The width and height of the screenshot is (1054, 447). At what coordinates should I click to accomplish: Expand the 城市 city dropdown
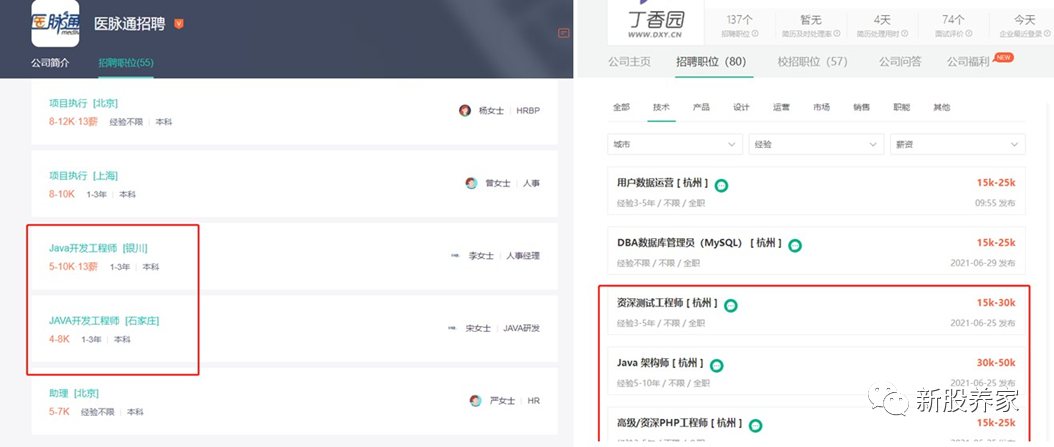coord(675,145)
